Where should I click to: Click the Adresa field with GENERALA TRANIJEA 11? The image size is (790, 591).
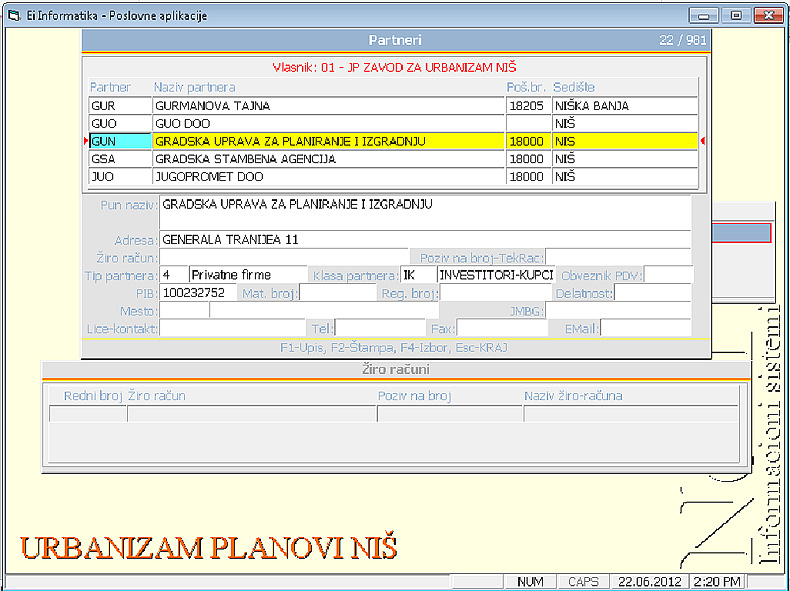click(424, 240)
